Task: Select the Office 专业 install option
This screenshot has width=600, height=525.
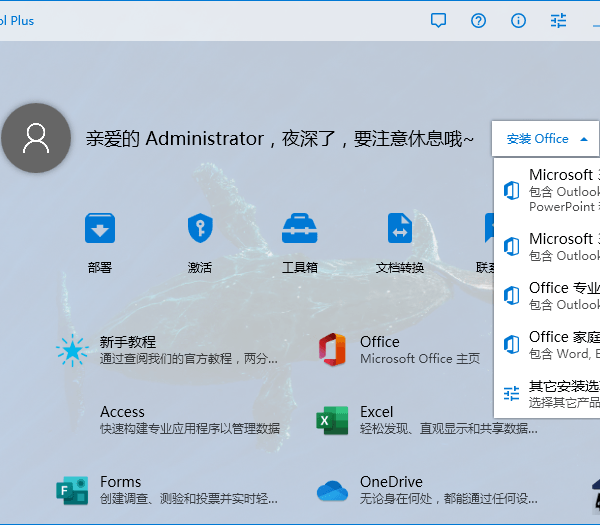Action: pos(548,296)
